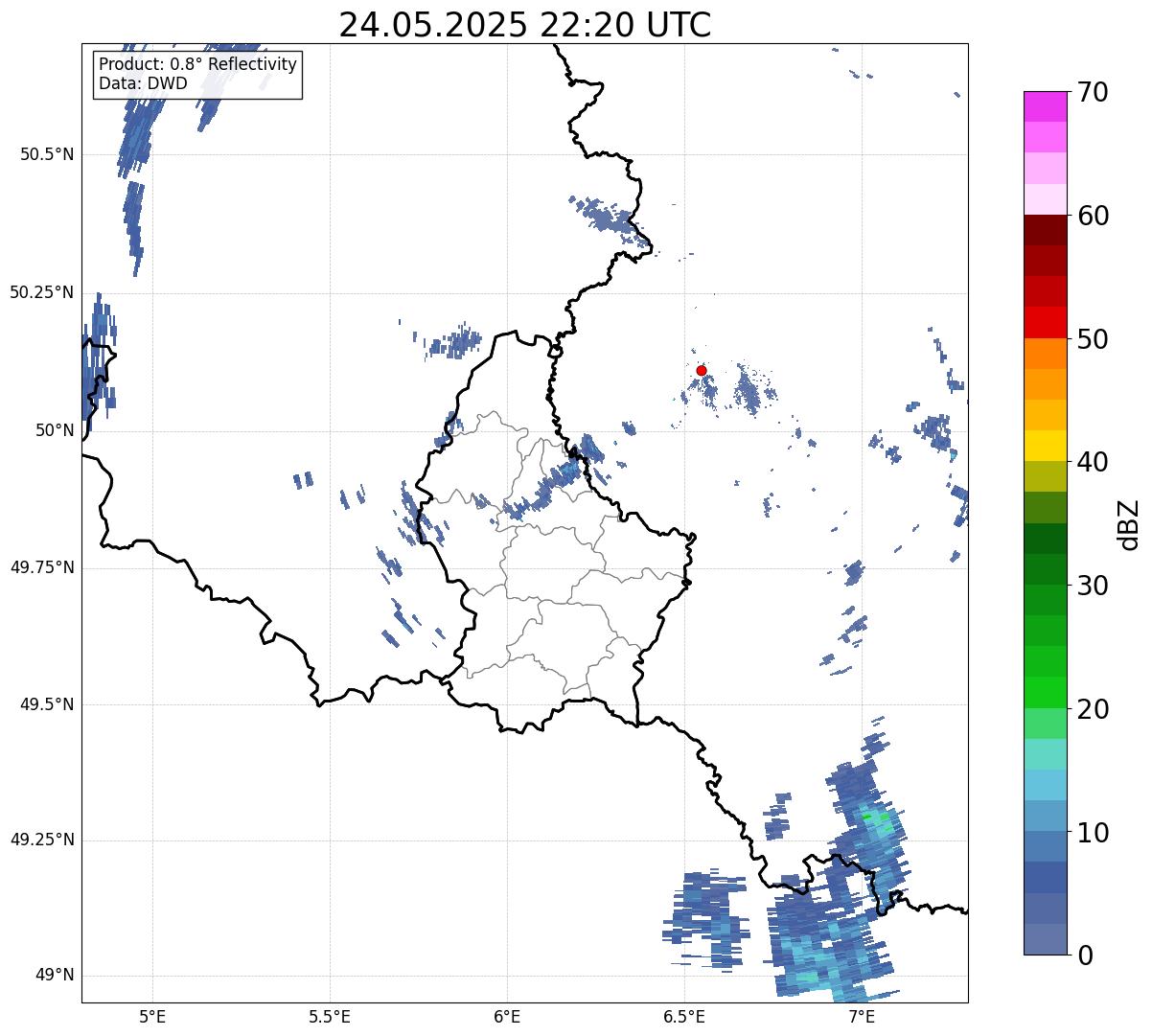
Task: Click the 50.5°N latitude label
Action: tap(47, 154)
